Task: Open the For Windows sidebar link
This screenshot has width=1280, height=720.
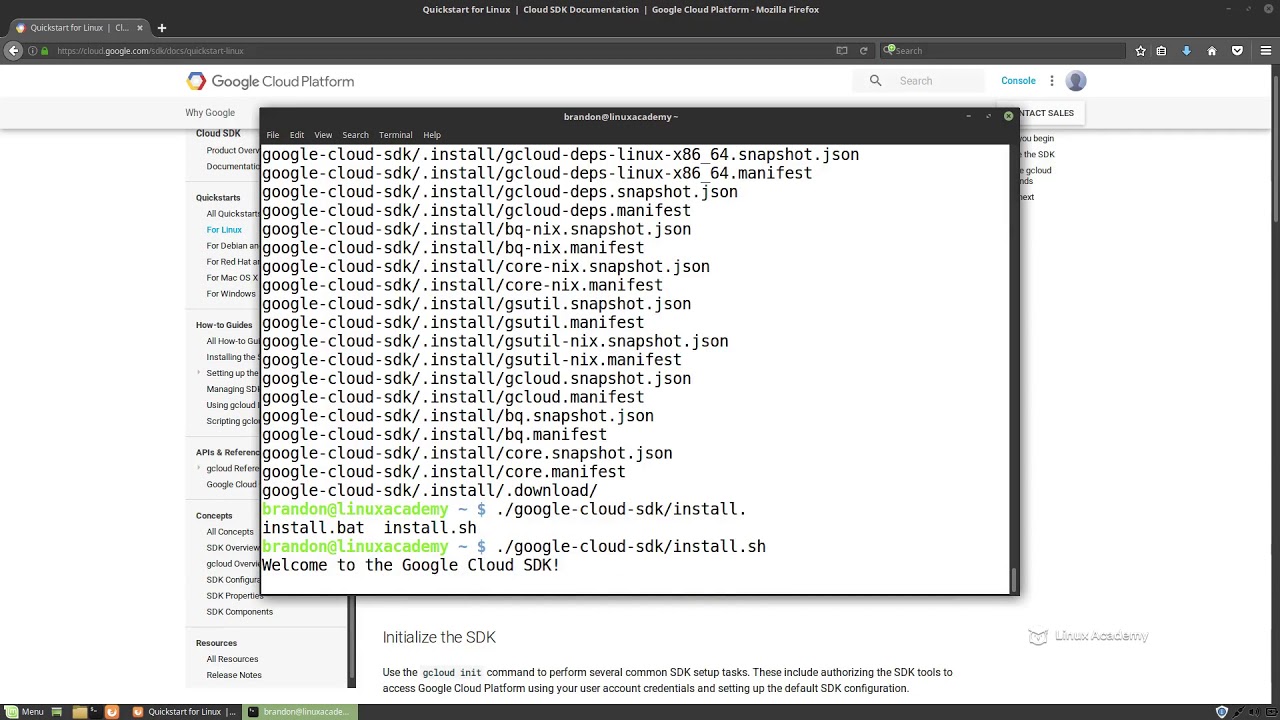Action: (231, 294)
